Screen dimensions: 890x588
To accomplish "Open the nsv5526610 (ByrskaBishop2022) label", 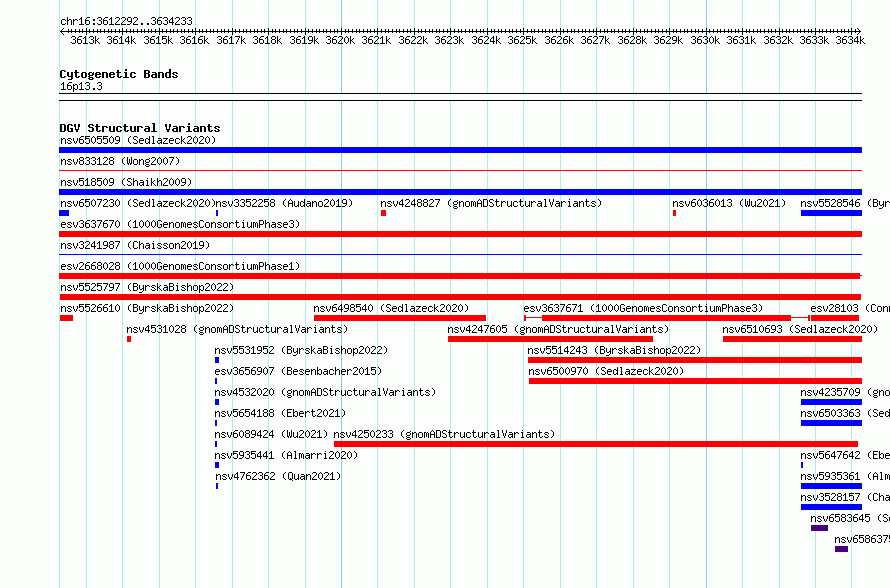I will point(147,308).
